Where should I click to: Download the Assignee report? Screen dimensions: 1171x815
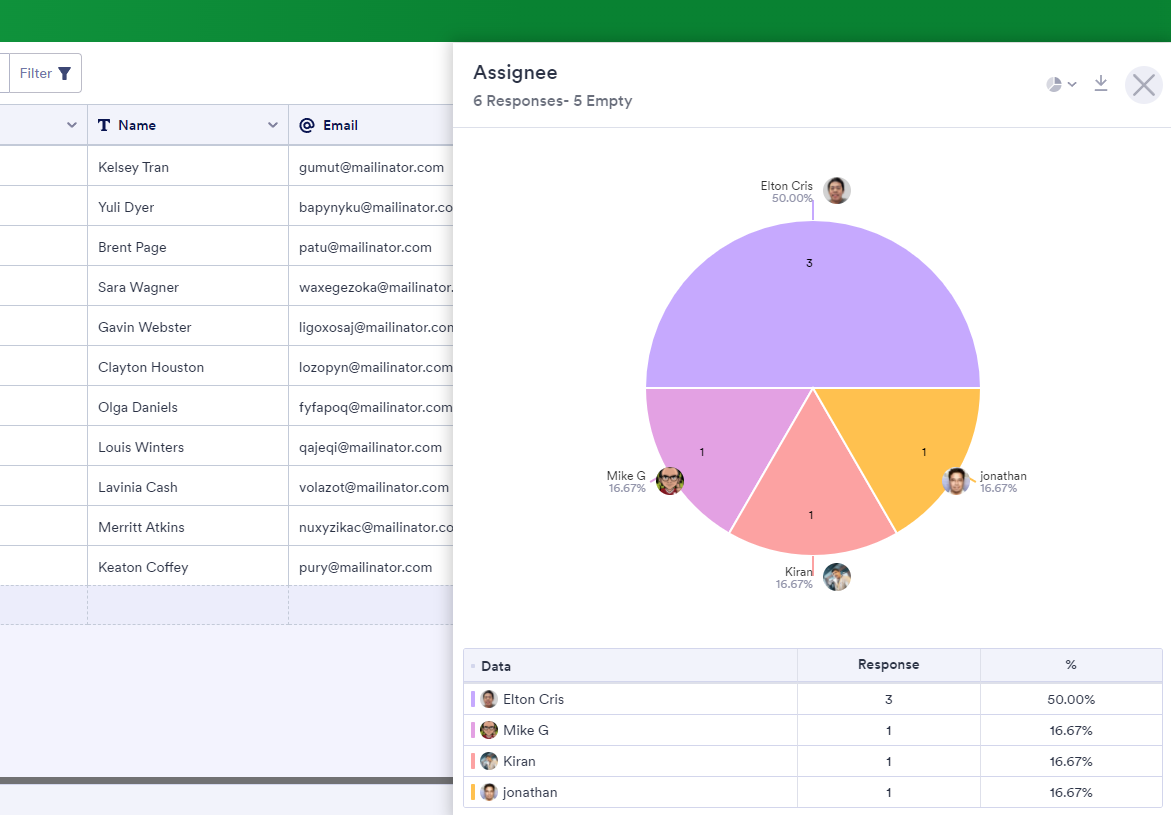pos(1101,84)
